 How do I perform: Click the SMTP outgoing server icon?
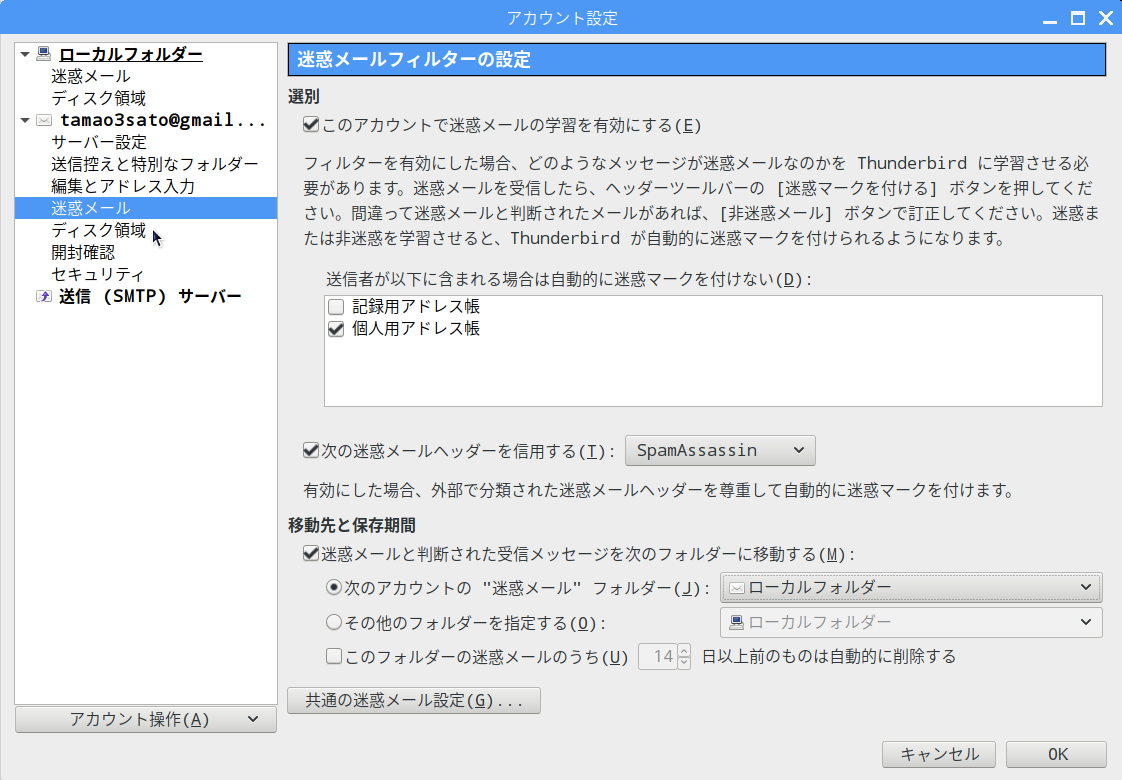[x=44, y=296]
